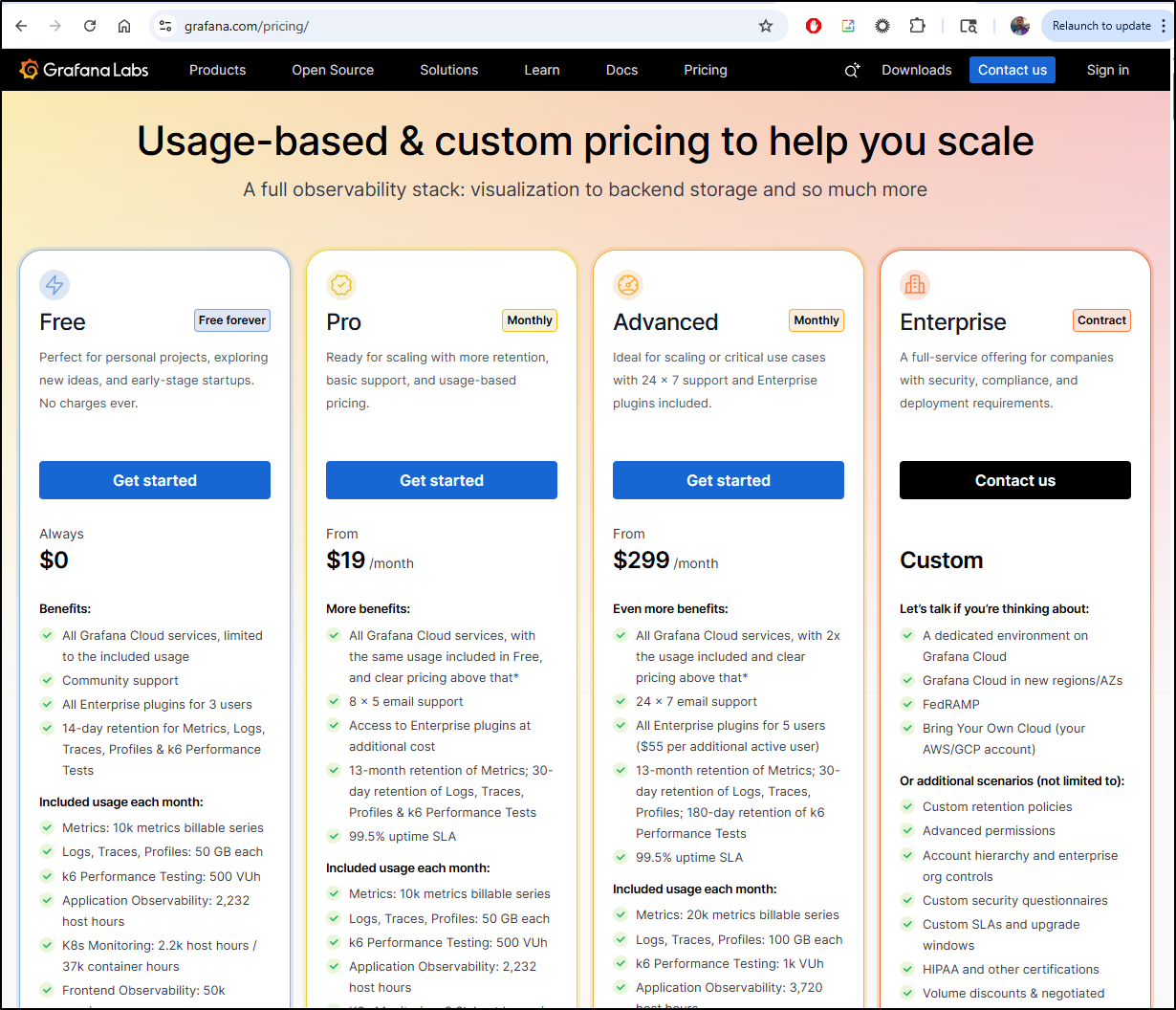Click the $299 /month price
This screenshot has height=1010, width=1176.
click(x=665, y=560)
